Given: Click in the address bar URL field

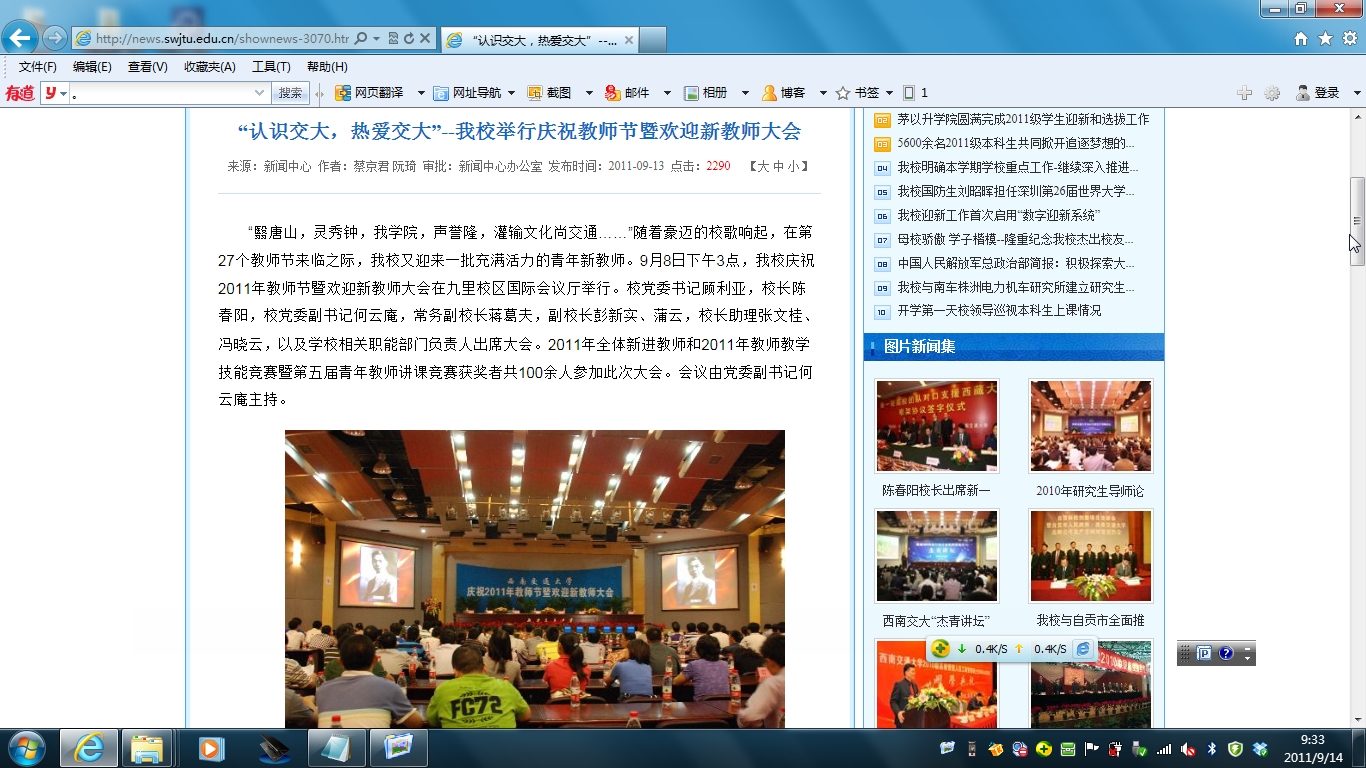Looking at the screenshot, I should [220, 39].
